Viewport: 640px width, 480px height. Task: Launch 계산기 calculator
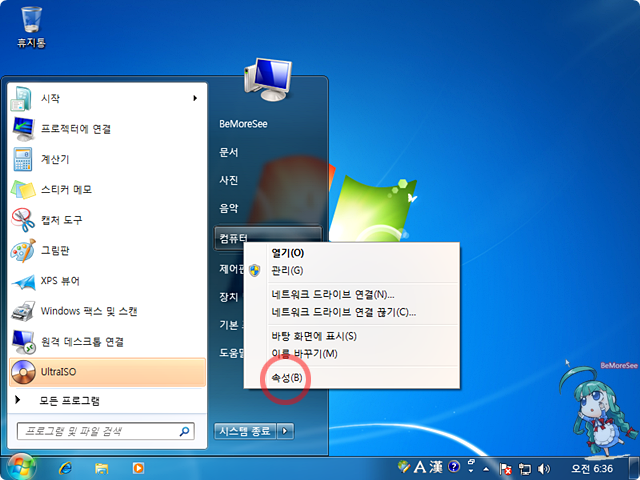pos(55,158)
